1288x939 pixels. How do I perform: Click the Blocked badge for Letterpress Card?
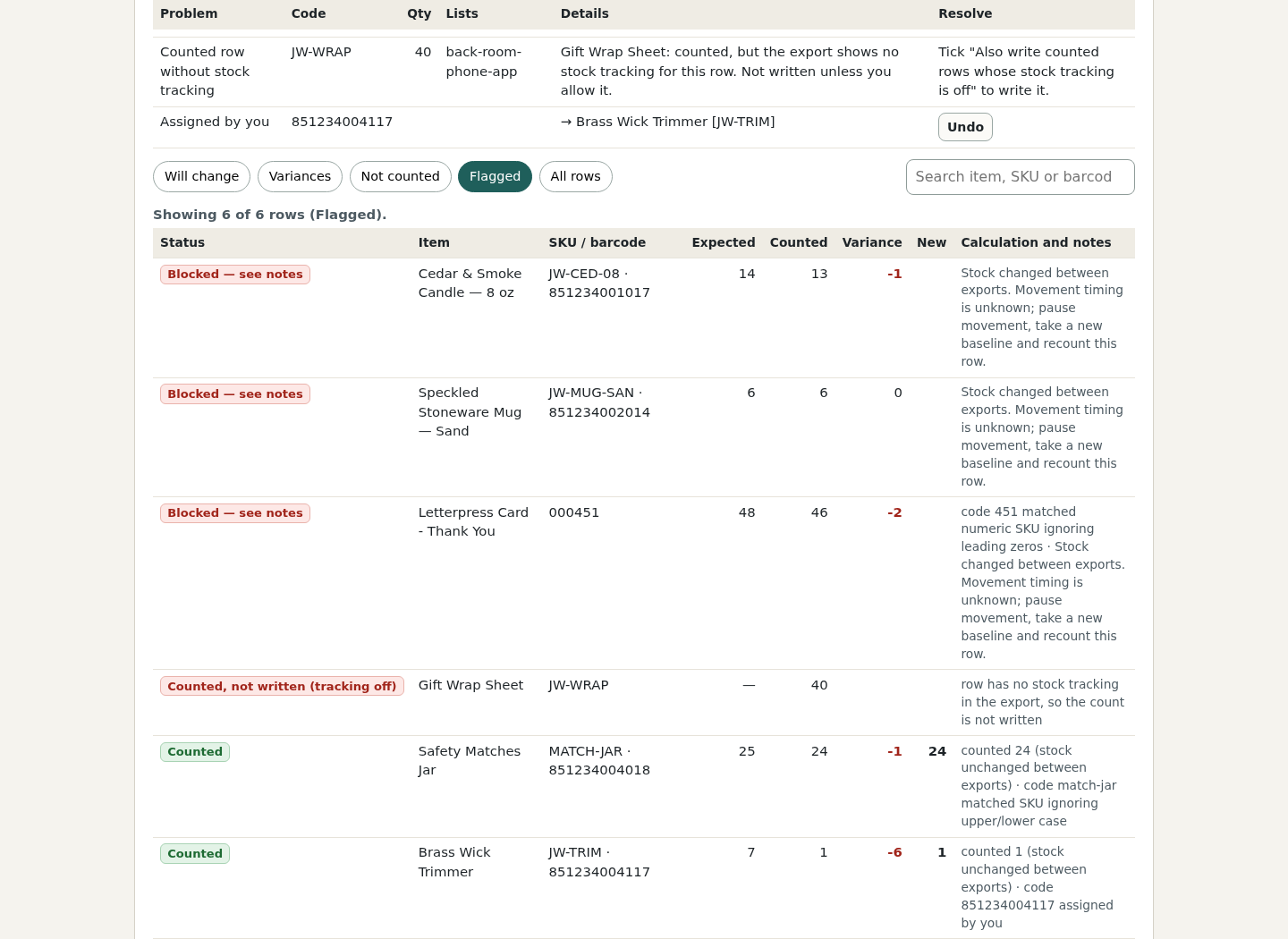pyautogui.click(x=235, y=513)
